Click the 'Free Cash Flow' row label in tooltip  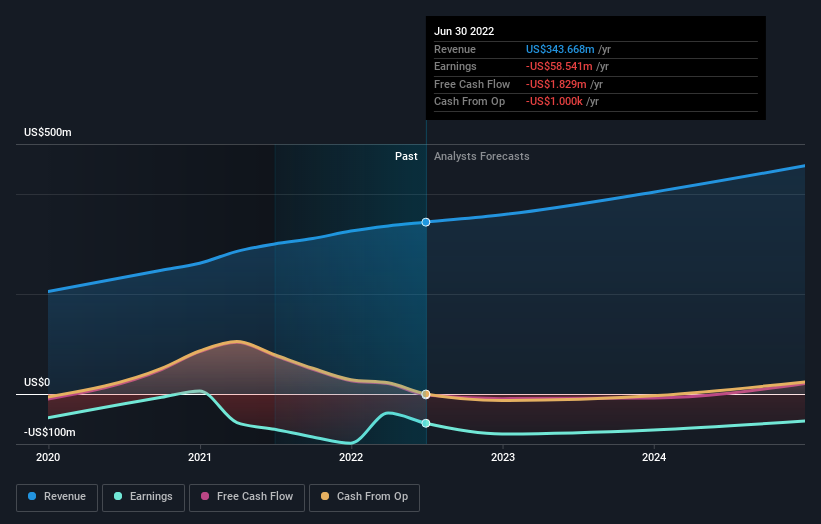click(x=472, y=84)
